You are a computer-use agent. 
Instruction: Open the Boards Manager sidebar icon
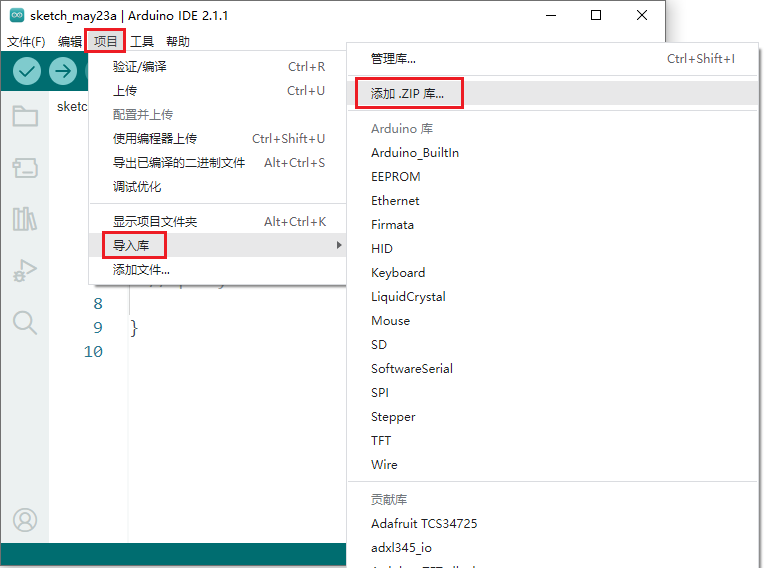click(25, 168)
